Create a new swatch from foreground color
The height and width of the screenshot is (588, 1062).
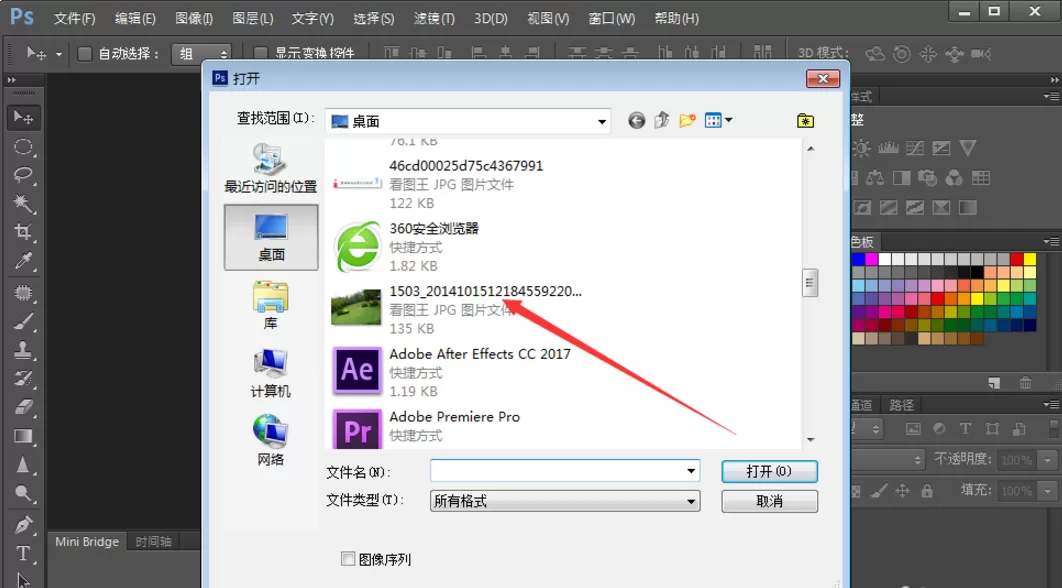point(994,383)
